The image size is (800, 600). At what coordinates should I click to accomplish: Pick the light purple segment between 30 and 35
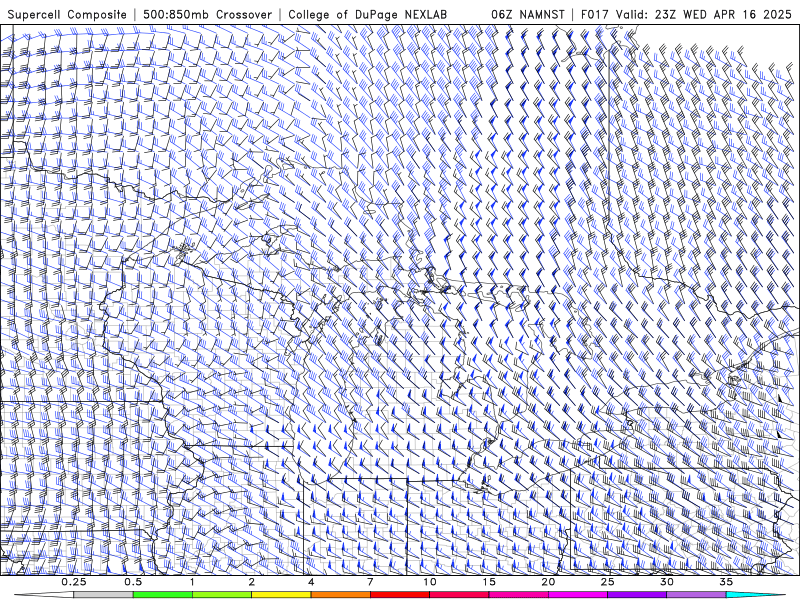(696, 595)
